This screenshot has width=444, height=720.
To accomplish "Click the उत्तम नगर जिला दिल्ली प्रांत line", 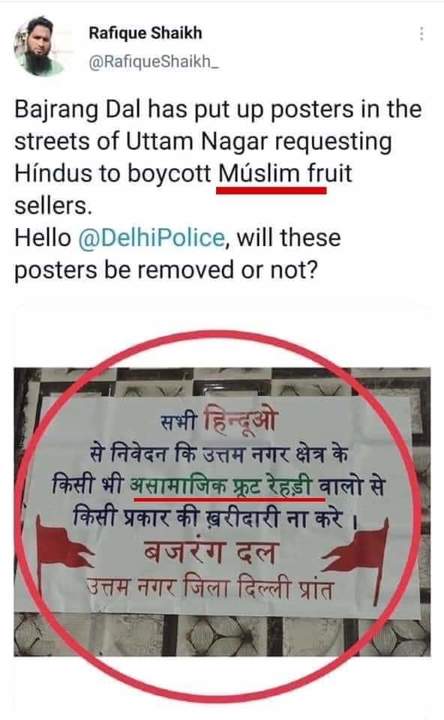I will [x=210, y=587].
